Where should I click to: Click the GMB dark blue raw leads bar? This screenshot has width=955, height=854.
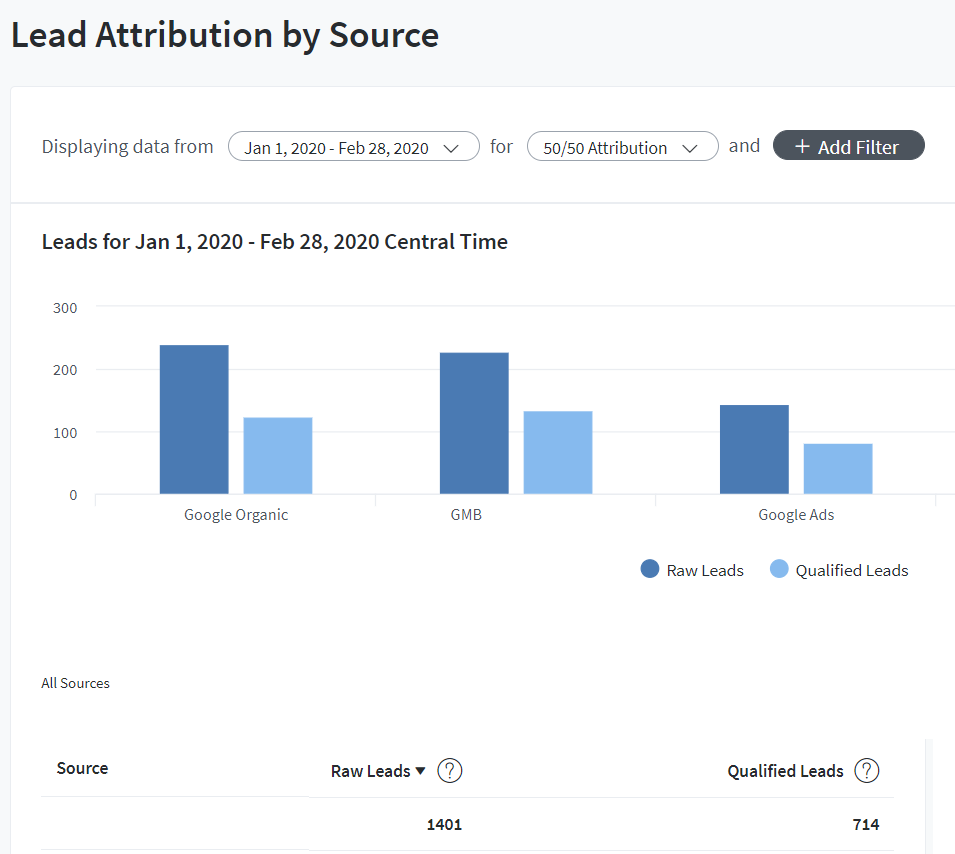474,423
